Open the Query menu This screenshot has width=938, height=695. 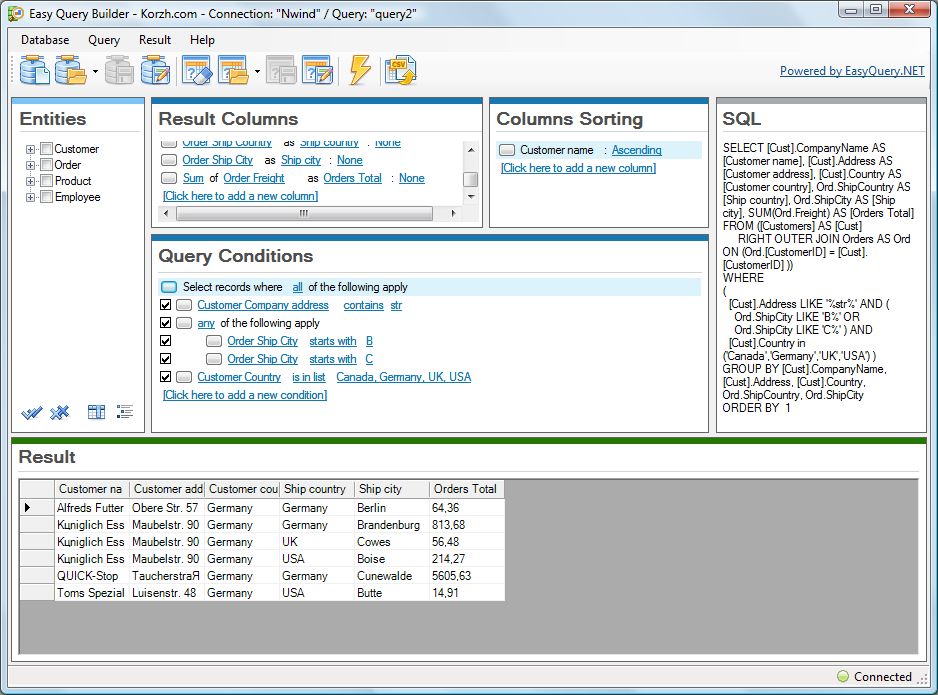click(x=104, y=40)
